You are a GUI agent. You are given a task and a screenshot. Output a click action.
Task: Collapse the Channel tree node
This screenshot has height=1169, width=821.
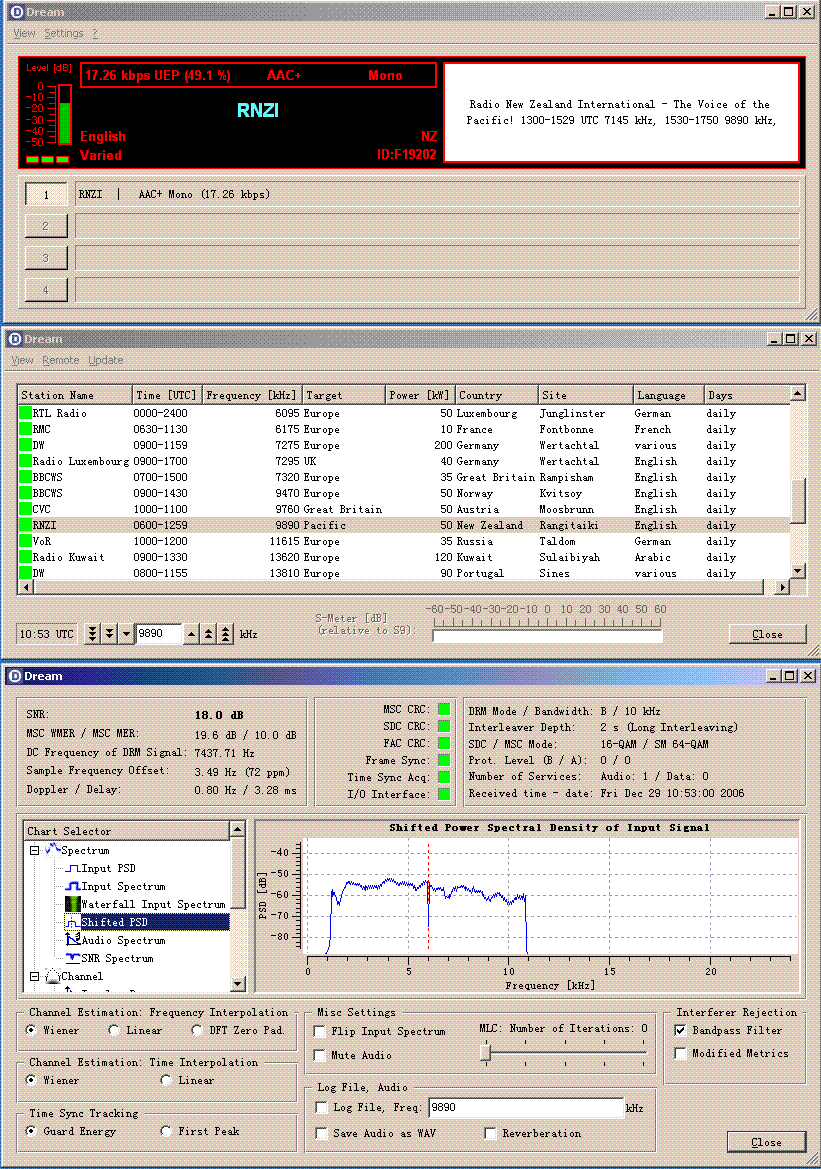[x=34, y=976]
